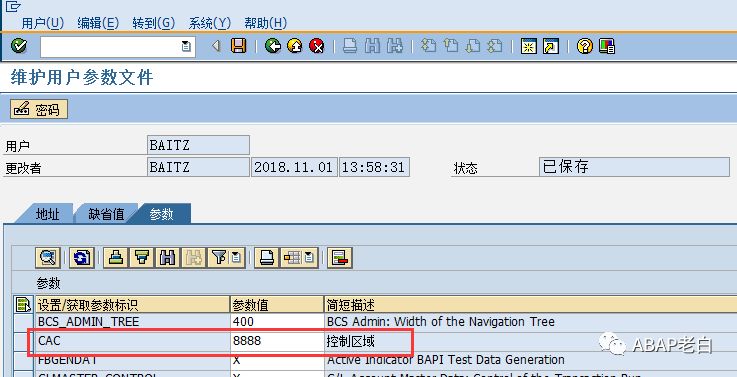Click the green Back arrow icon
This screenshot has width=737, height=377.
(273, 46)
